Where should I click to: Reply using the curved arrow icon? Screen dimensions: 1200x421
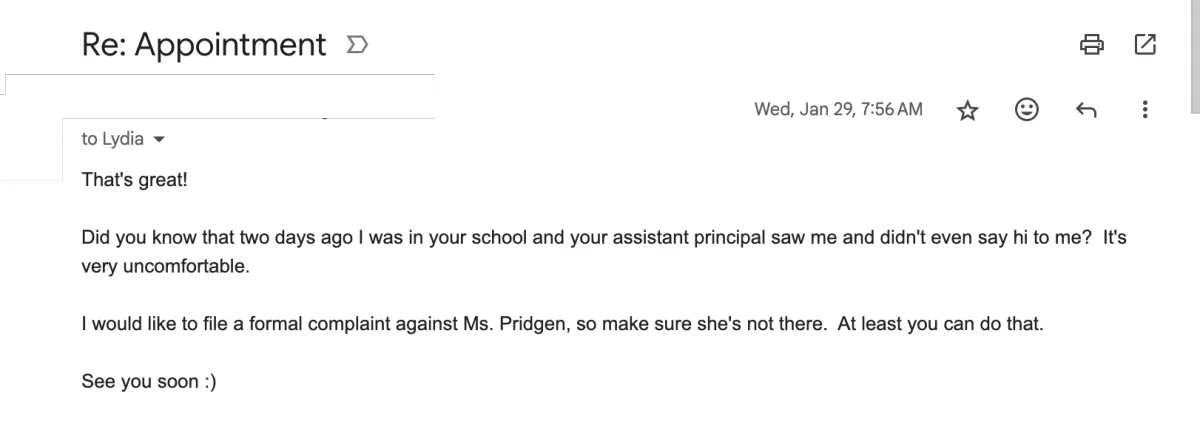coord(1085,110)
